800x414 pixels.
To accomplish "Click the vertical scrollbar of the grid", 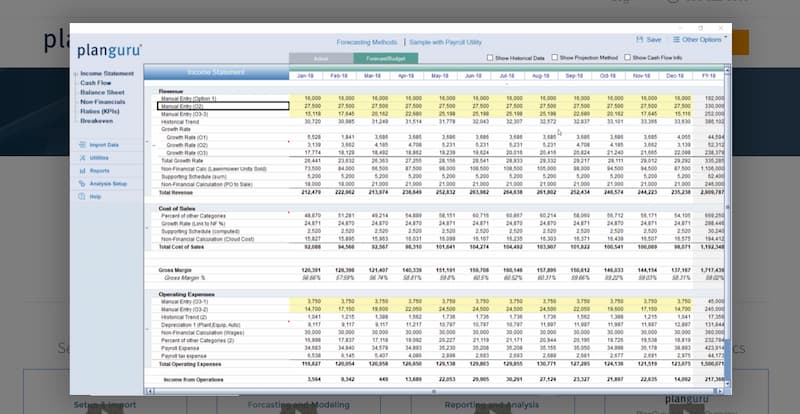I will 728,225.
